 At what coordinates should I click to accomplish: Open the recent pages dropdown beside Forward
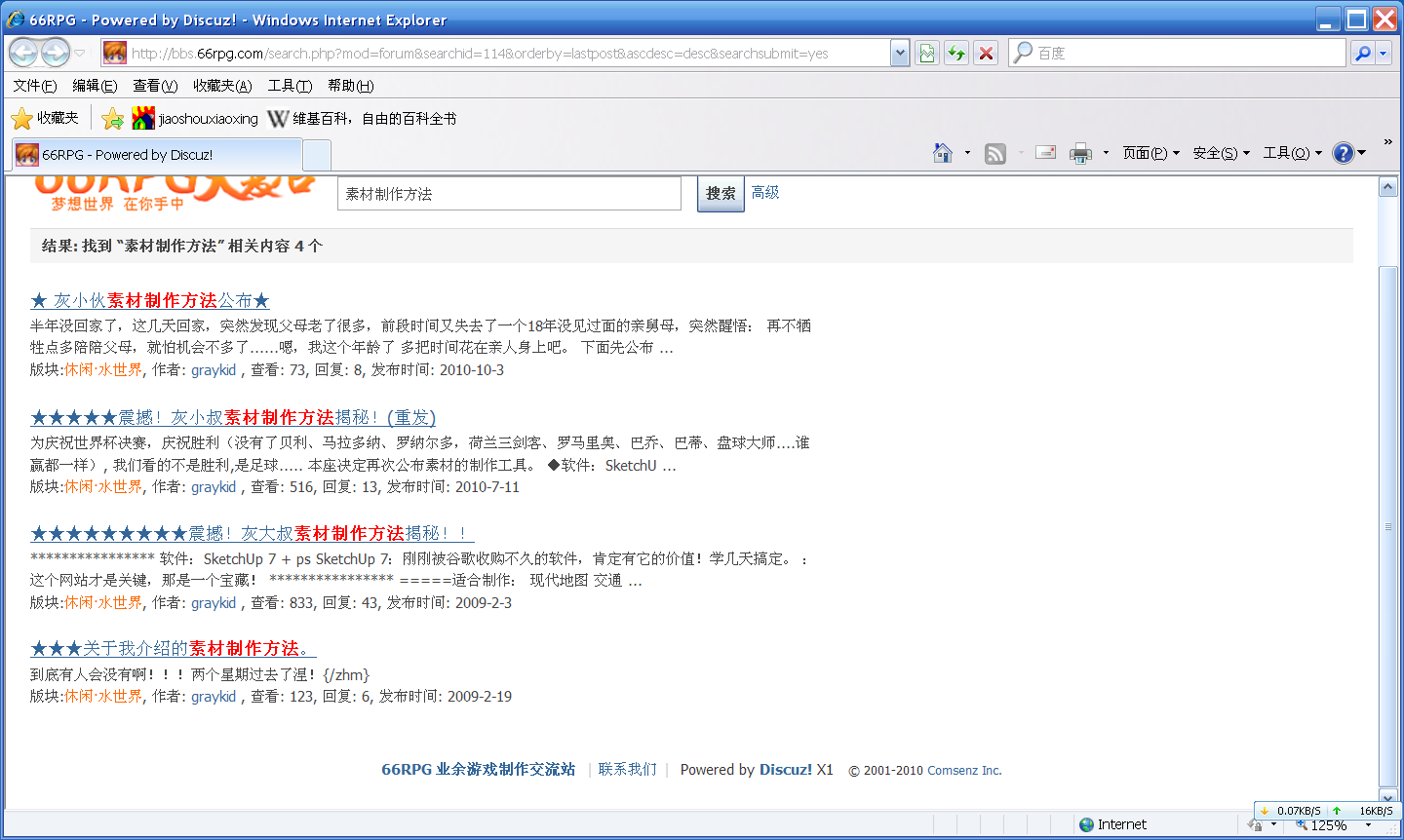80,53
